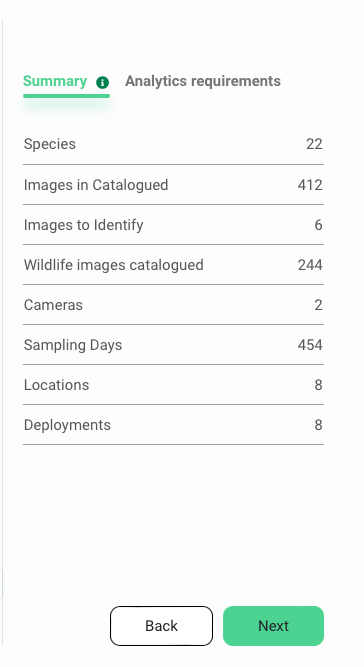Open the Analytics requirements tab
This screenshot has width=364, height=667.
pyautogui.click(x=203, y=81)
